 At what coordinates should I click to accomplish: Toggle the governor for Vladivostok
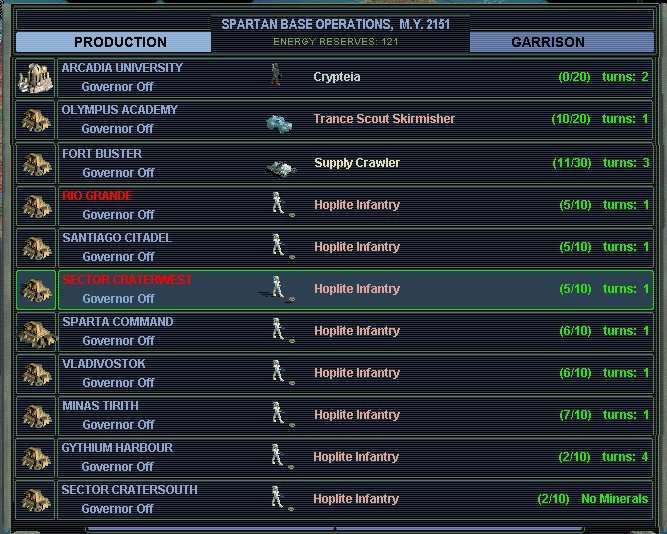coord(117,382)
